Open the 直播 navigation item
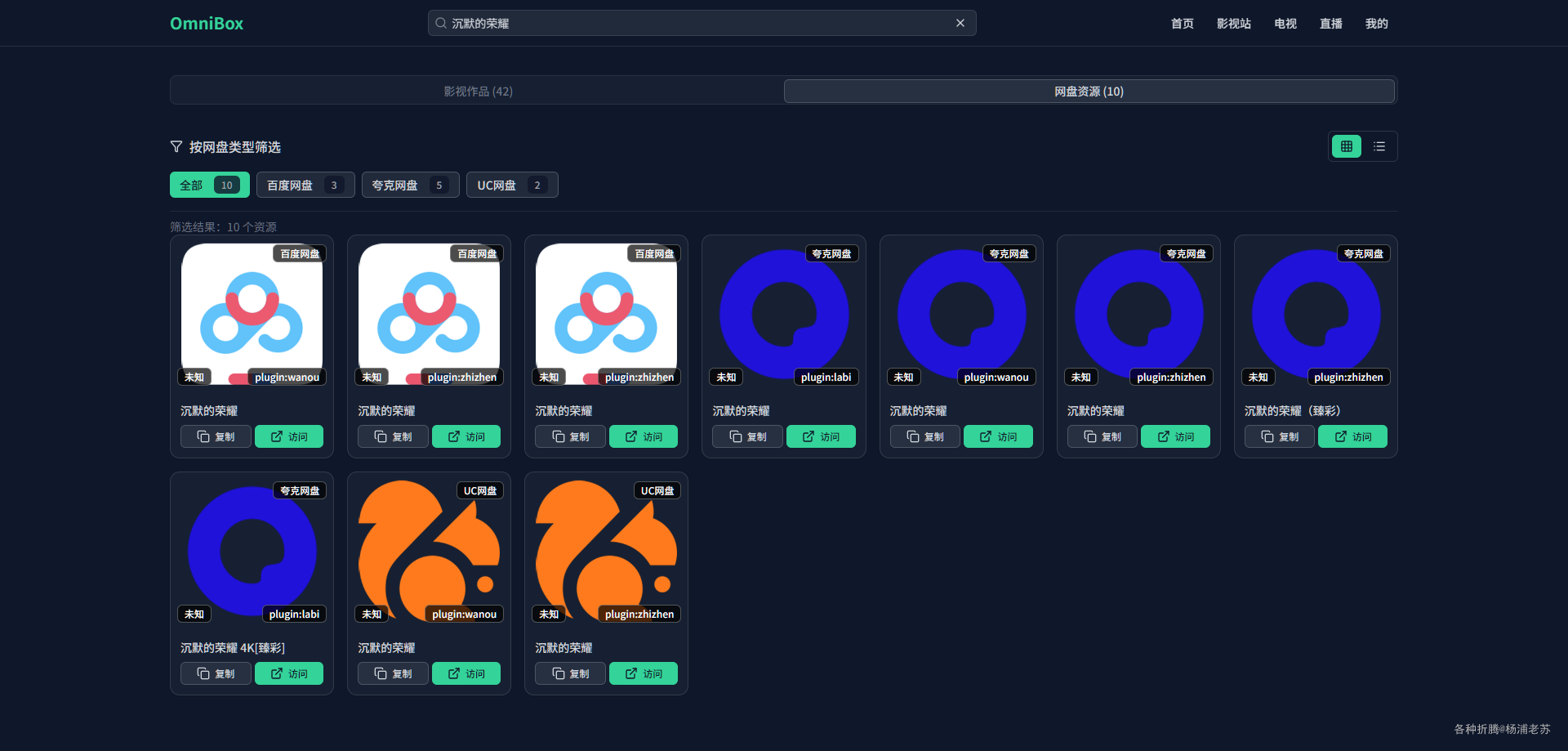 tap(1331, 24)
